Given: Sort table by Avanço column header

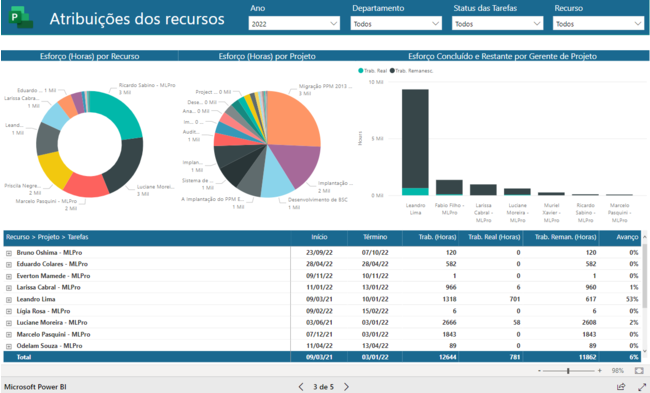Looking at the screenshot, I should (627, 237).
